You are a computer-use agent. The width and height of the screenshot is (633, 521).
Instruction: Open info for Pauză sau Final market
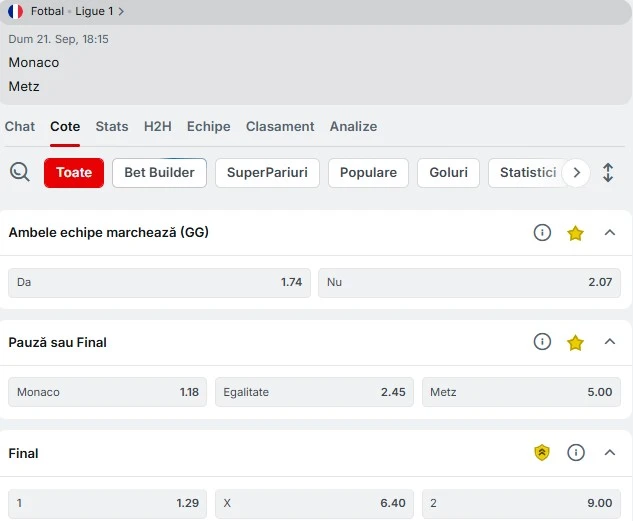tap(542, 342)
